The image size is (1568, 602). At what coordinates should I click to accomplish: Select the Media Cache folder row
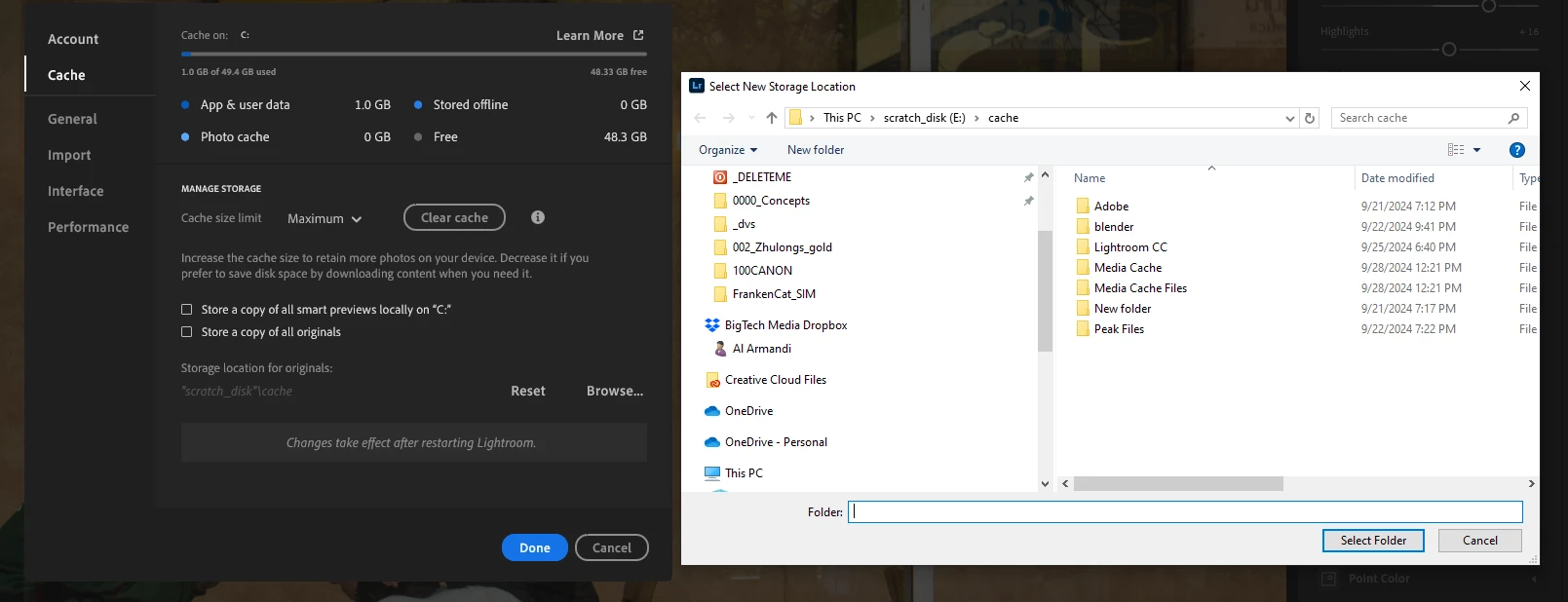(1128, 268)
